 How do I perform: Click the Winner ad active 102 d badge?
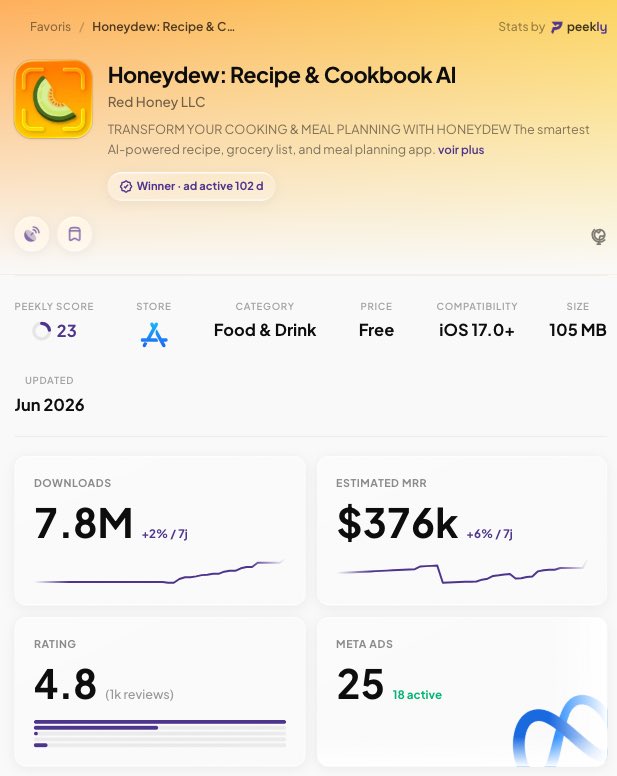tap(191, 186)
